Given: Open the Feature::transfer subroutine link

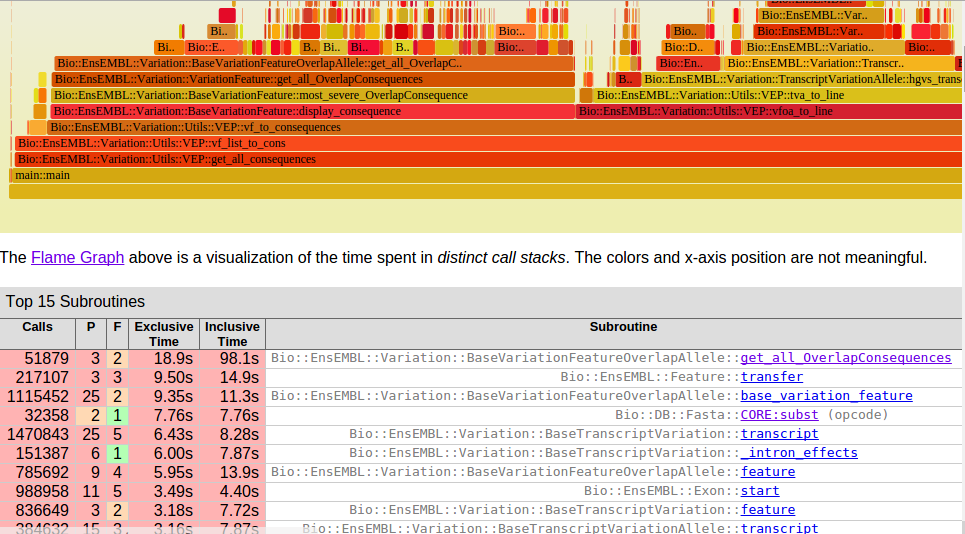Looking at the screenshot, I should click(771, 377).
